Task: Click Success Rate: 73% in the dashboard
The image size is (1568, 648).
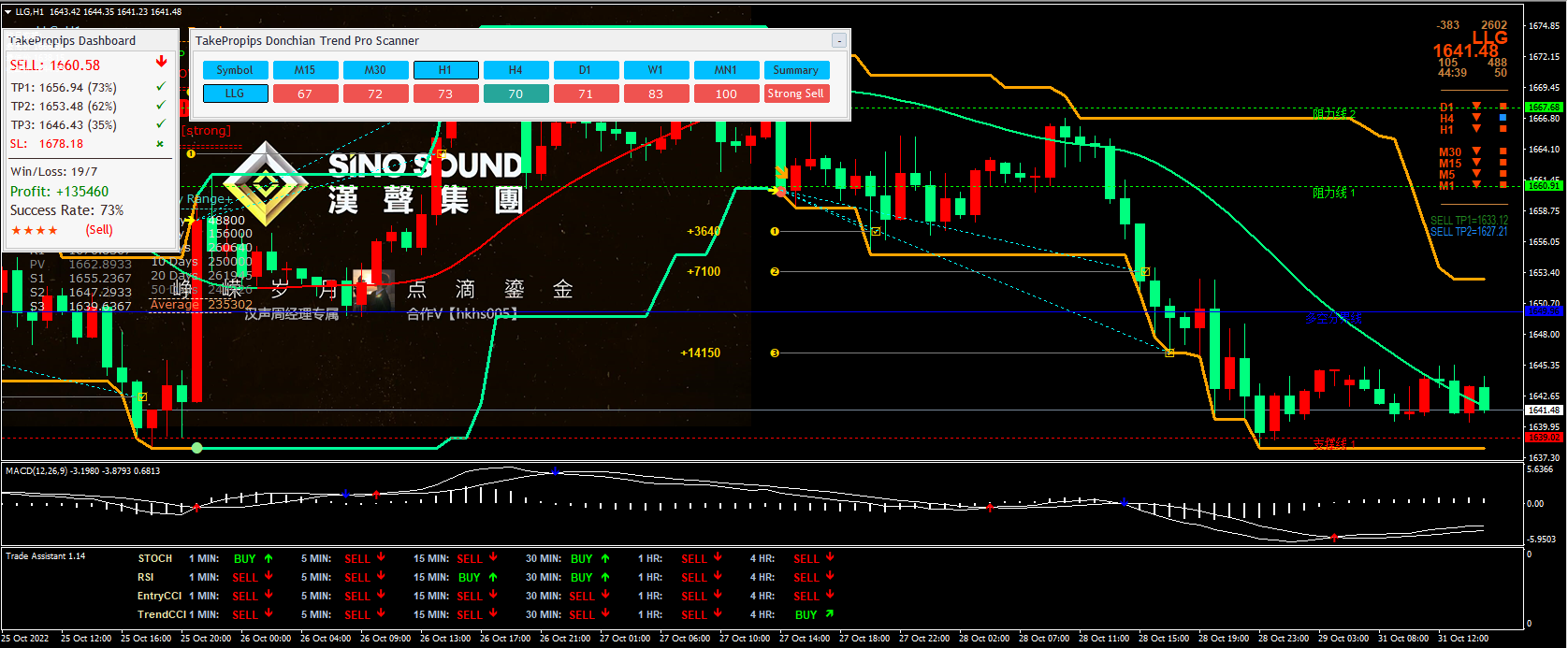Action: [66, 210]
